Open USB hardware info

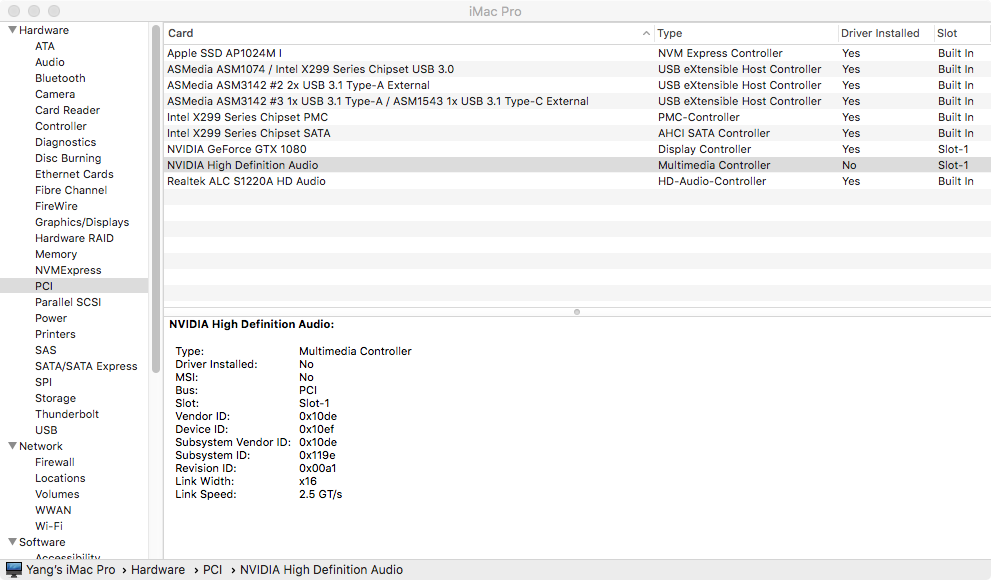click(x=46, y=430)
